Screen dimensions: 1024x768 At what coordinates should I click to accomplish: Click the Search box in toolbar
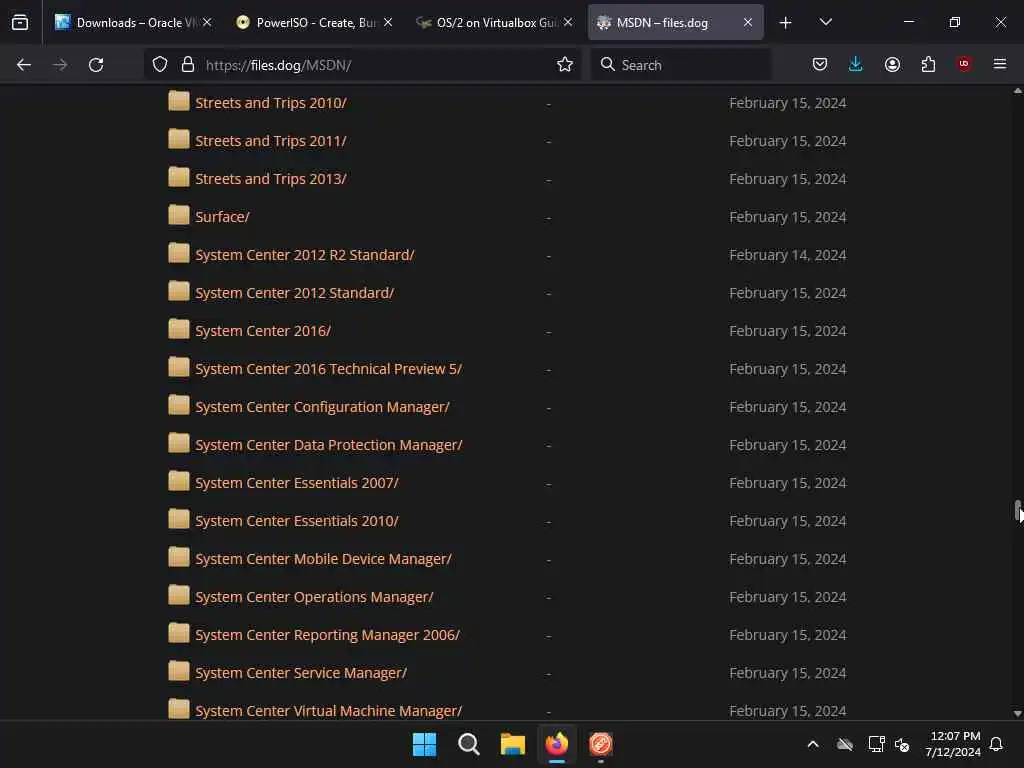(680, 65)
